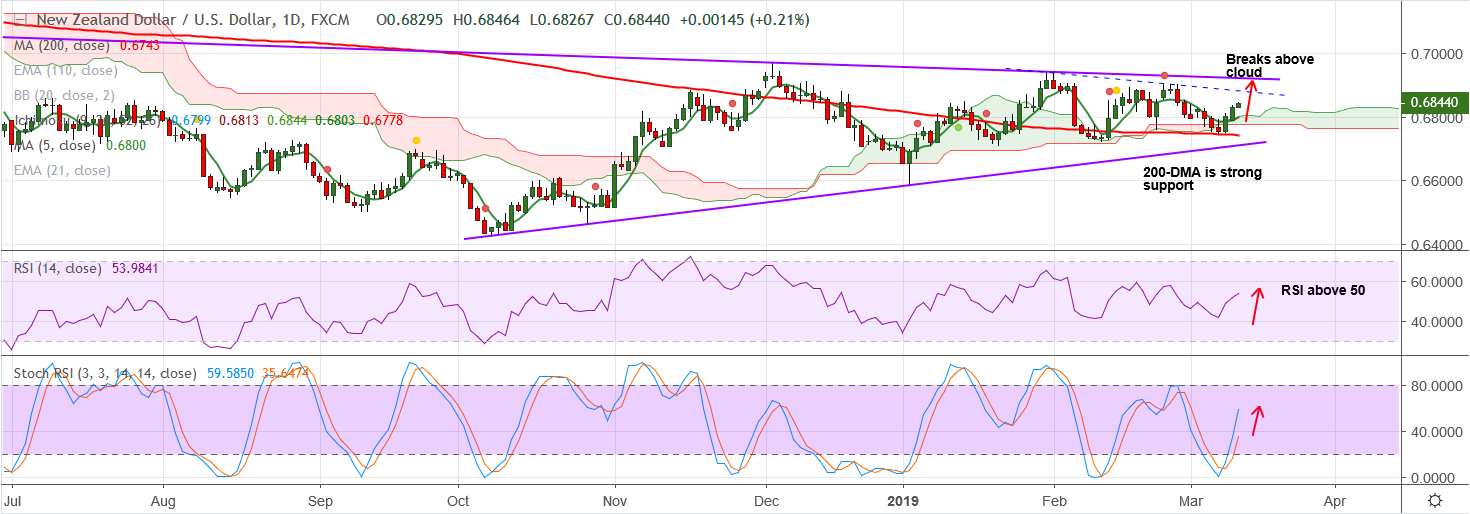Screen dimensions: 1470x514
Task: Select the Stoch RSI (3, 3, 14, 14, close) label
Action: click(105, 374)
